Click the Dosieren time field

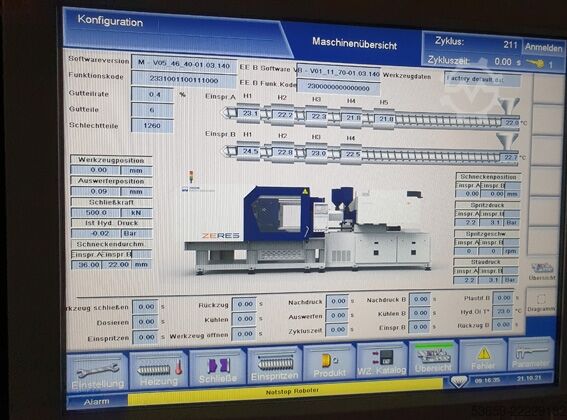point(146,322)
